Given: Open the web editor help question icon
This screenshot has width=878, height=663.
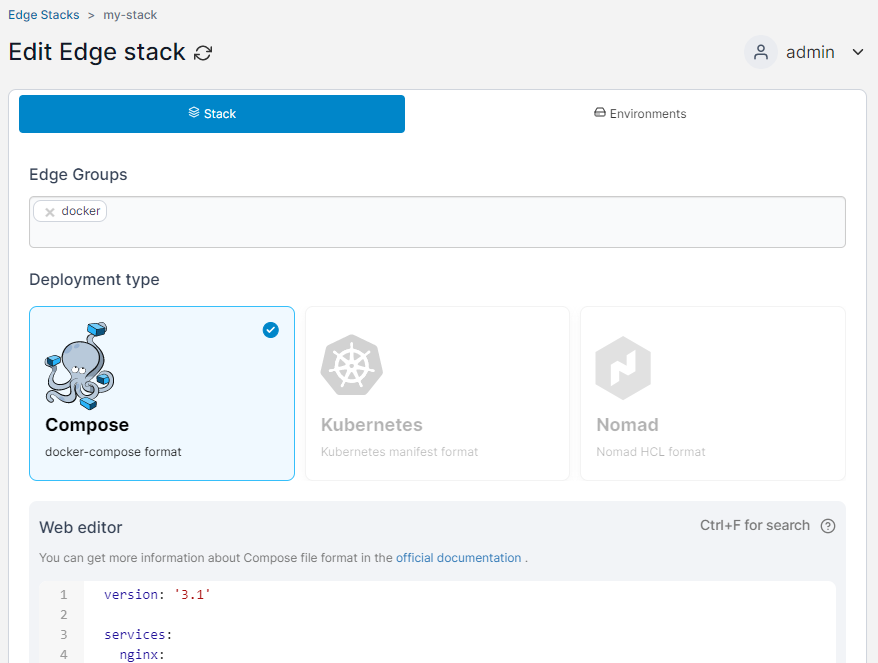Looking at the screenshot, I should click(828, 526).
